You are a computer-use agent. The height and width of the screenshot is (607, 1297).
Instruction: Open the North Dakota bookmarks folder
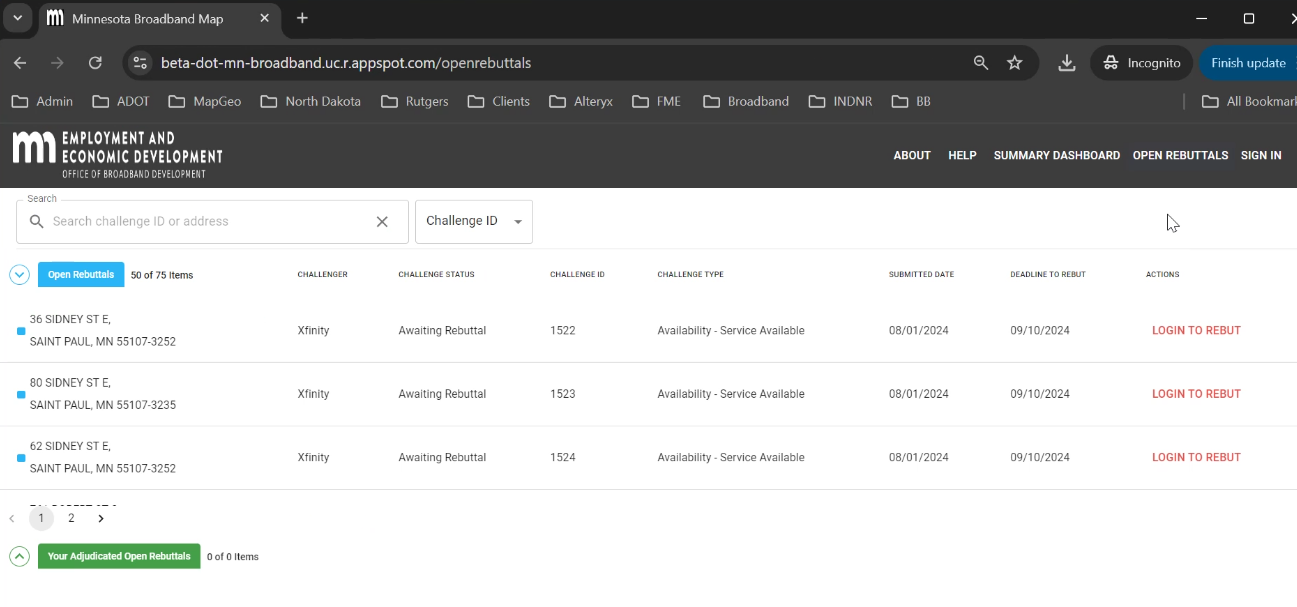point(310,101)
